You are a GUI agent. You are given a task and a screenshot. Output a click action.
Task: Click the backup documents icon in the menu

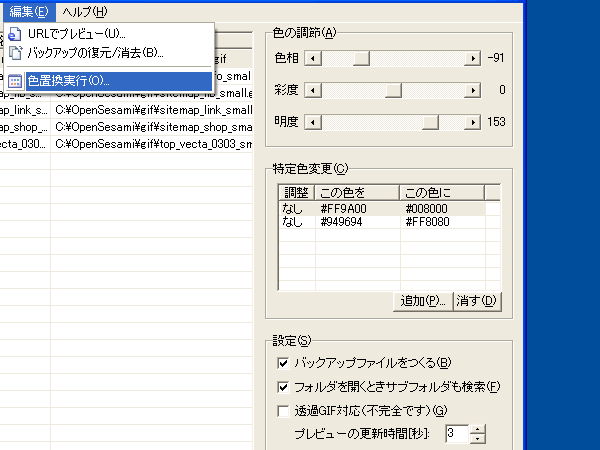[15, 53]
